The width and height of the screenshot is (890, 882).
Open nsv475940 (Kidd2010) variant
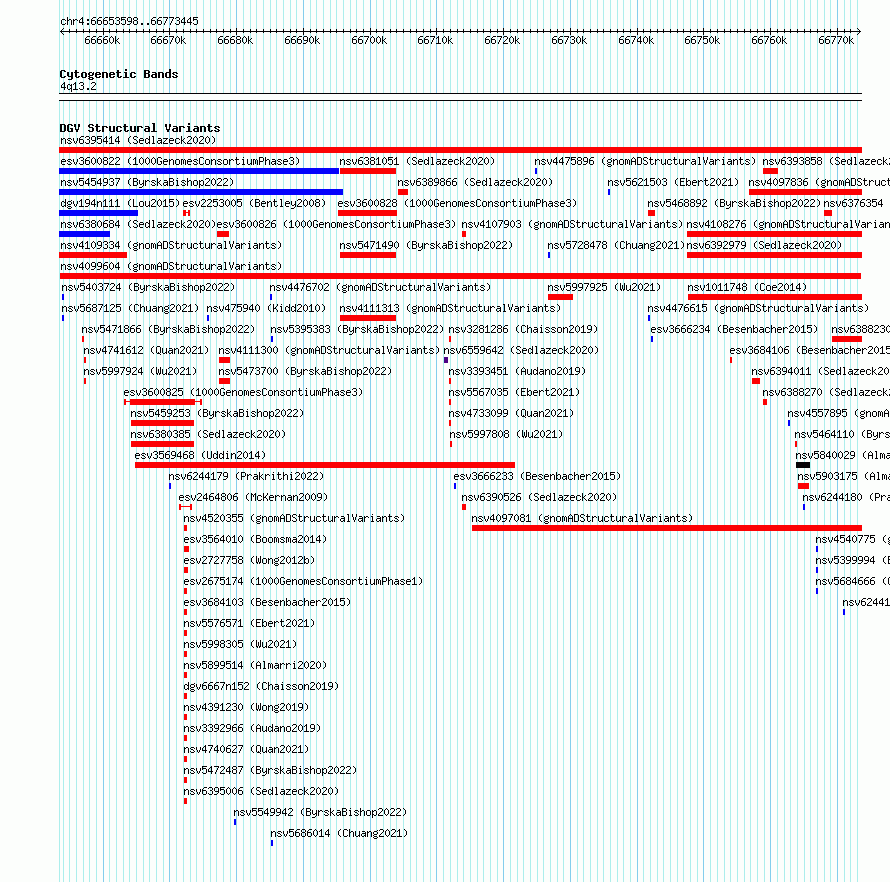click(266, 308)
